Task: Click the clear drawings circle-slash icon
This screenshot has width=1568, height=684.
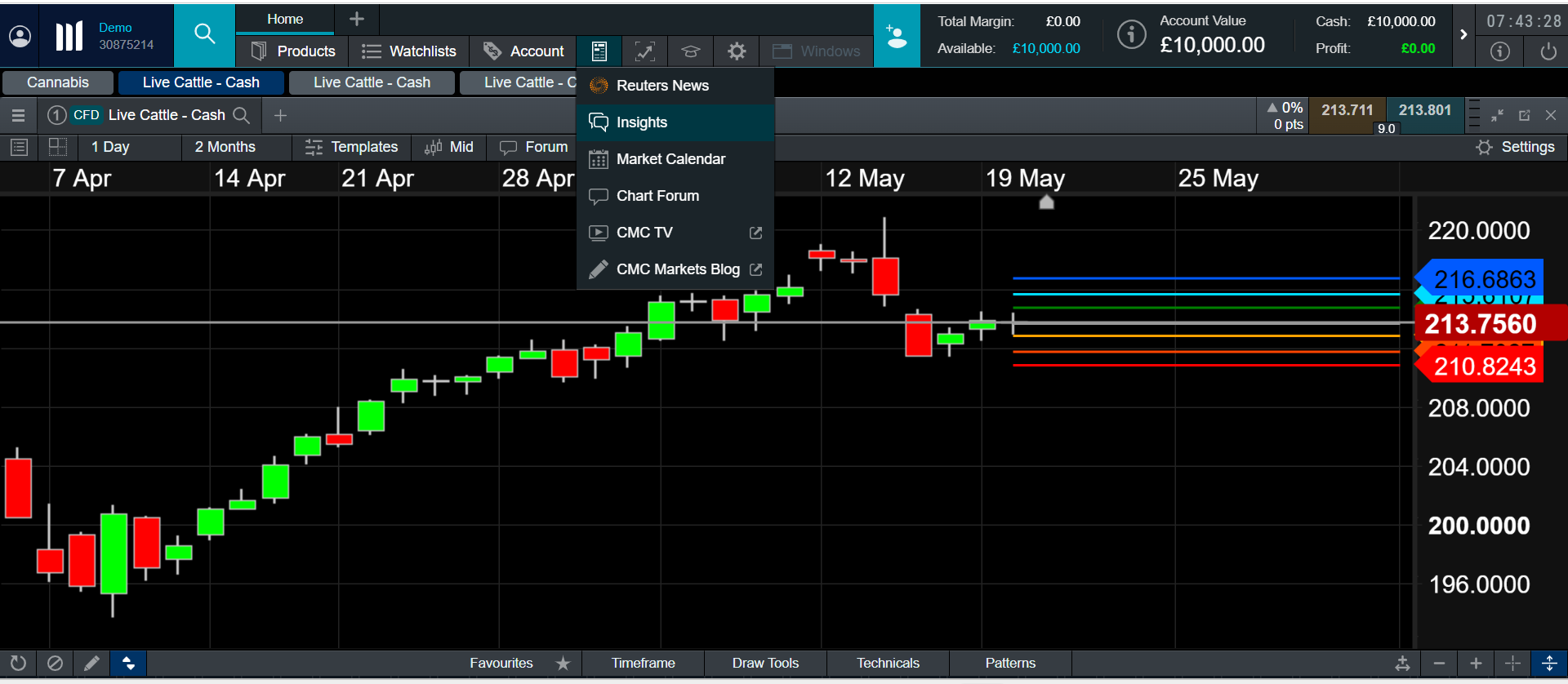Action: [55, 664]
